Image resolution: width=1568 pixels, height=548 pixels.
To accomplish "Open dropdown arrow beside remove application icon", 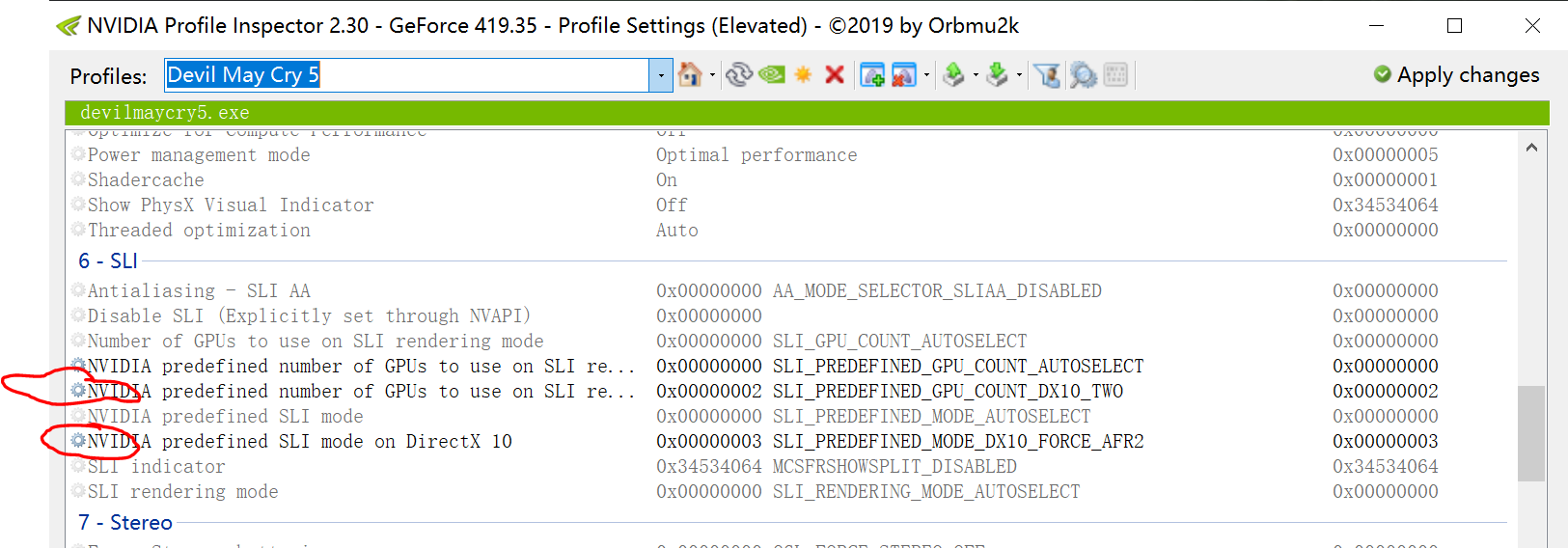I will pyautogui.click(x=927, y=75).
